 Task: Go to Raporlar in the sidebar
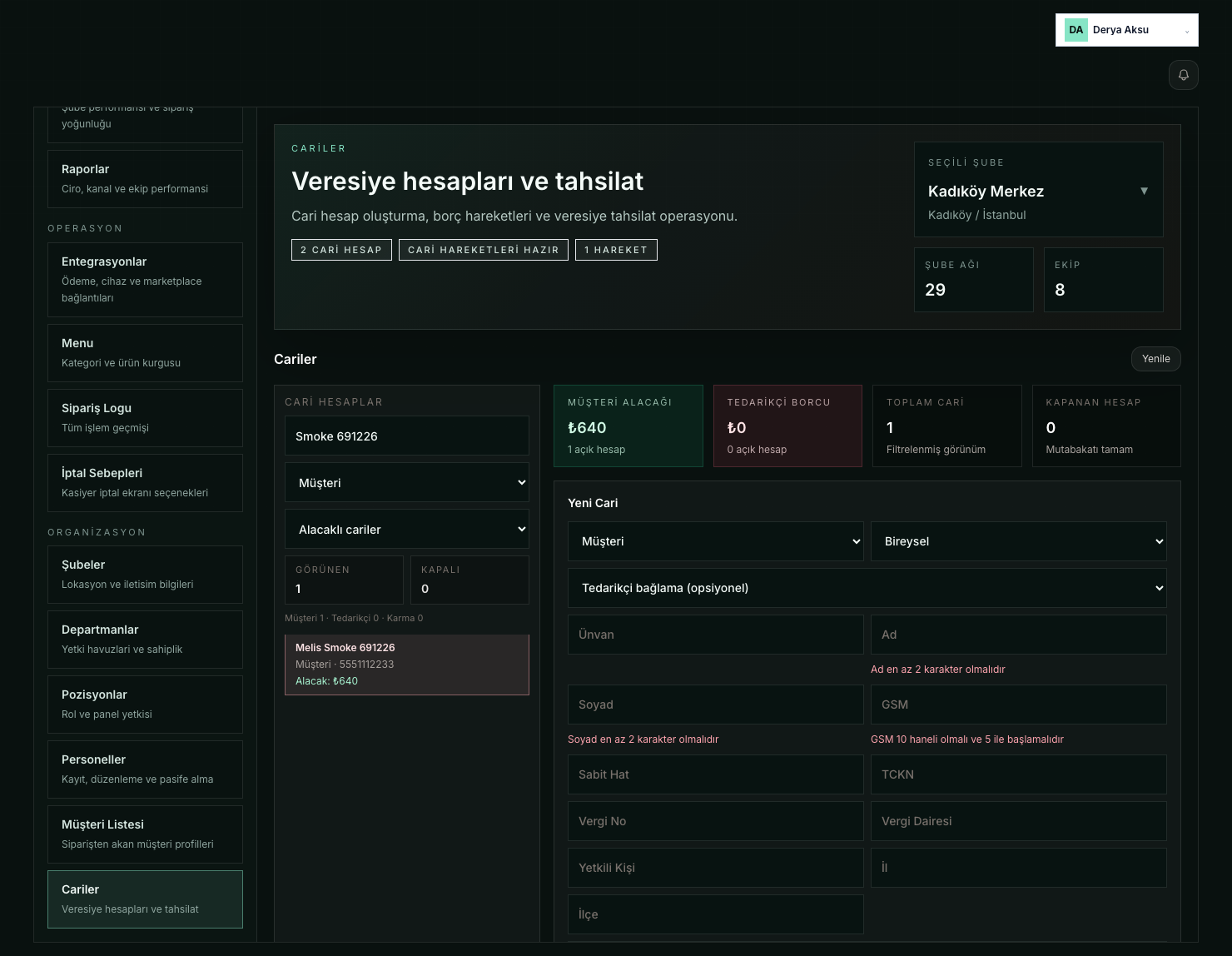[x=145, y=179]
